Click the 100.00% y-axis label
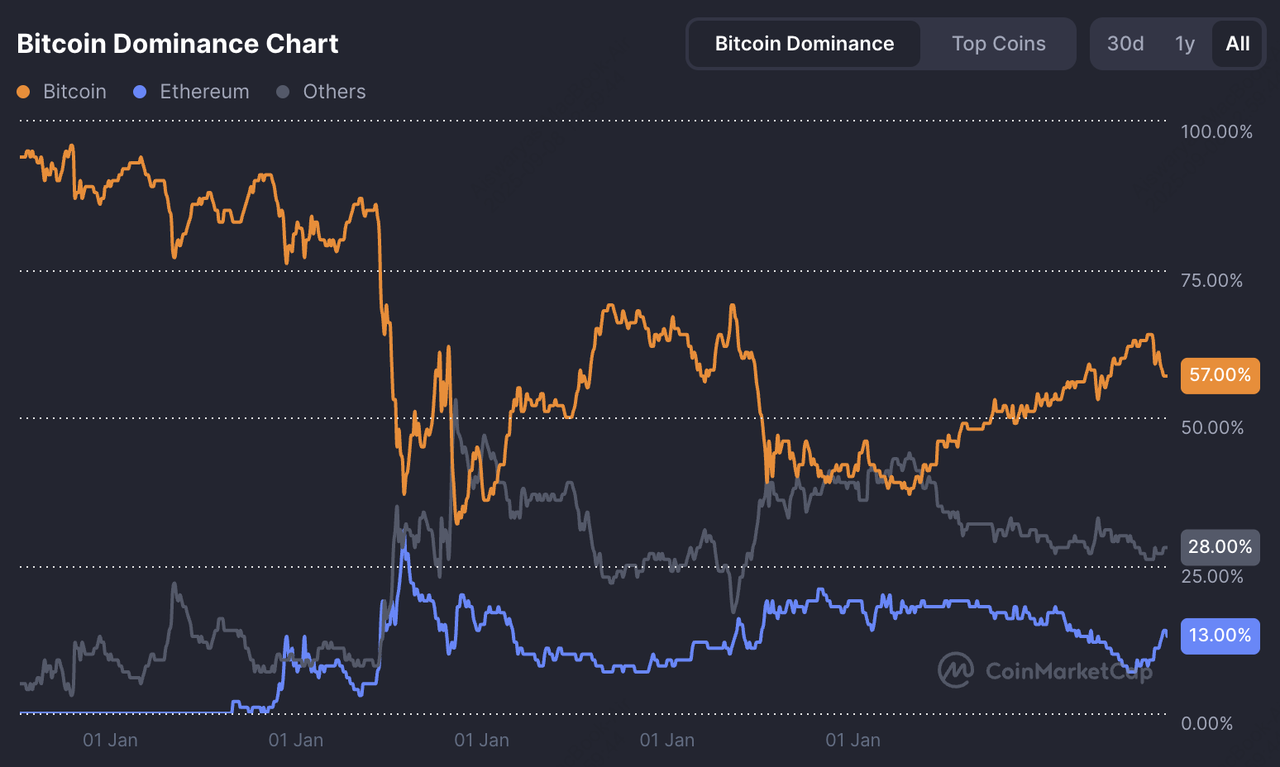Image resolution: width=1280 pixels, height=767 pixels. [1216, 132]
